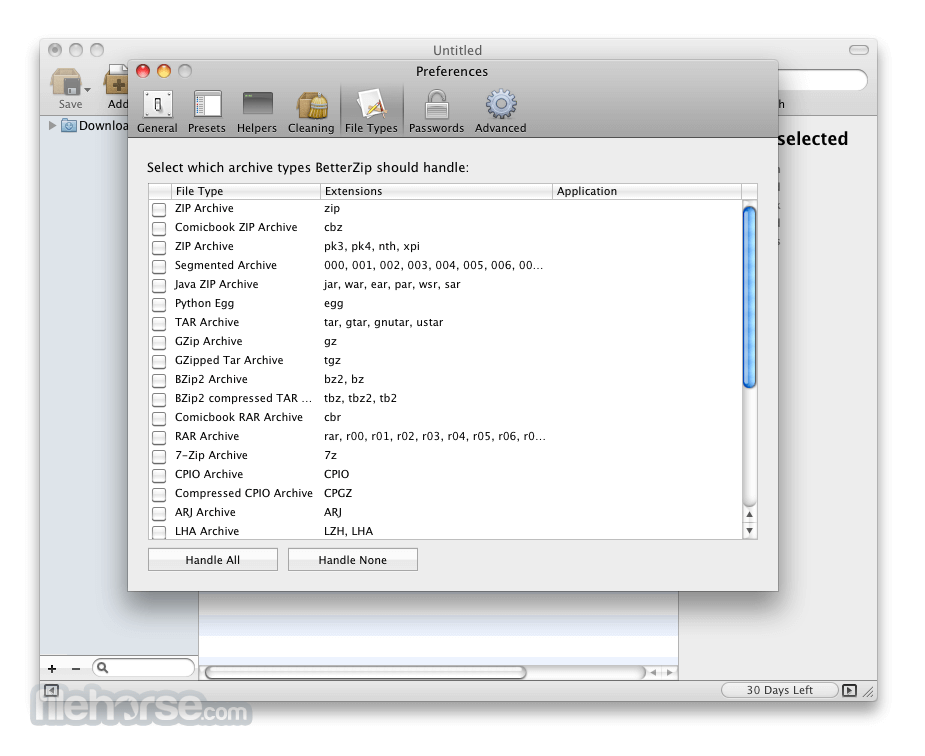Screen dimensions: 925x756
Task: Open the Cleaning preferences pane
Action: 311,112
